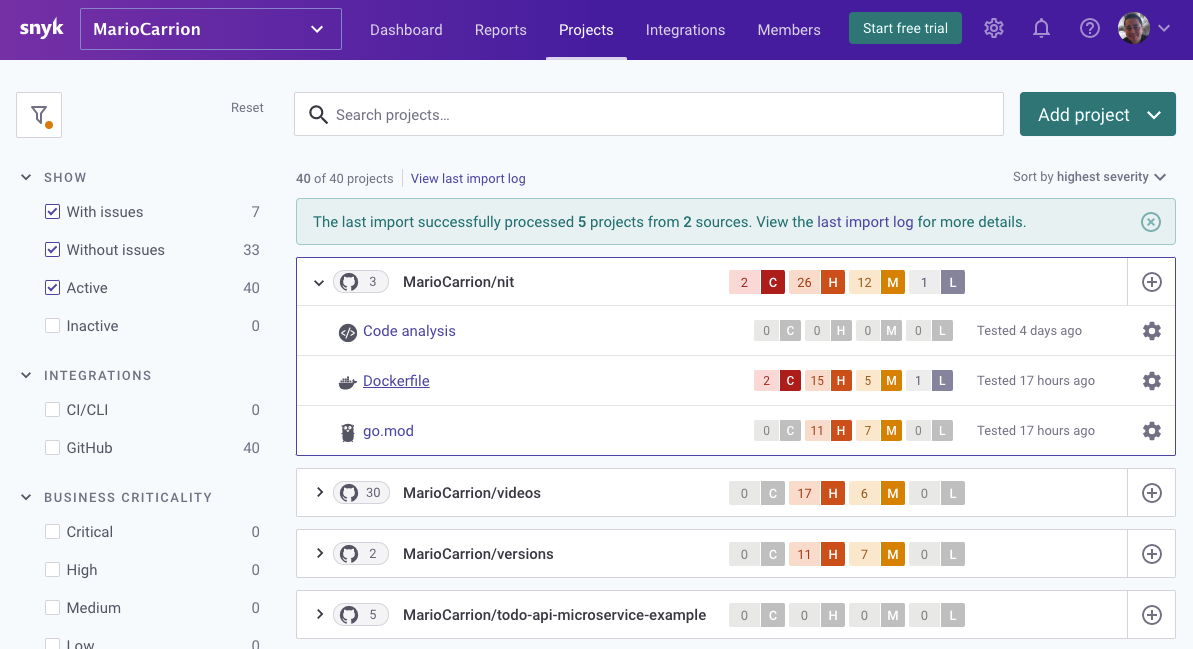
Task: Click the plus icon for MarioCarrion/videos
Action: click(1152, 493)
